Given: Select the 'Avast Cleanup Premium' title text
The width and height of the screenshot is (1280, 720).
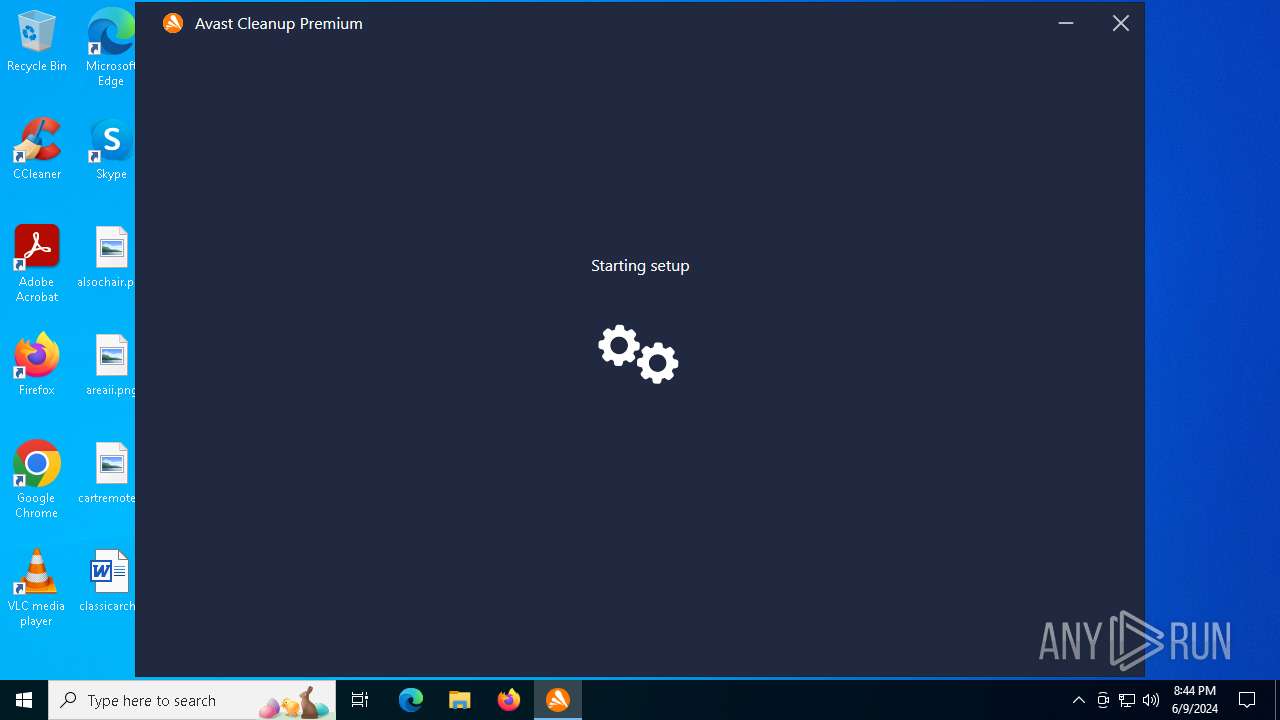Looking at the screenshot, I should [x=279, y=23].
